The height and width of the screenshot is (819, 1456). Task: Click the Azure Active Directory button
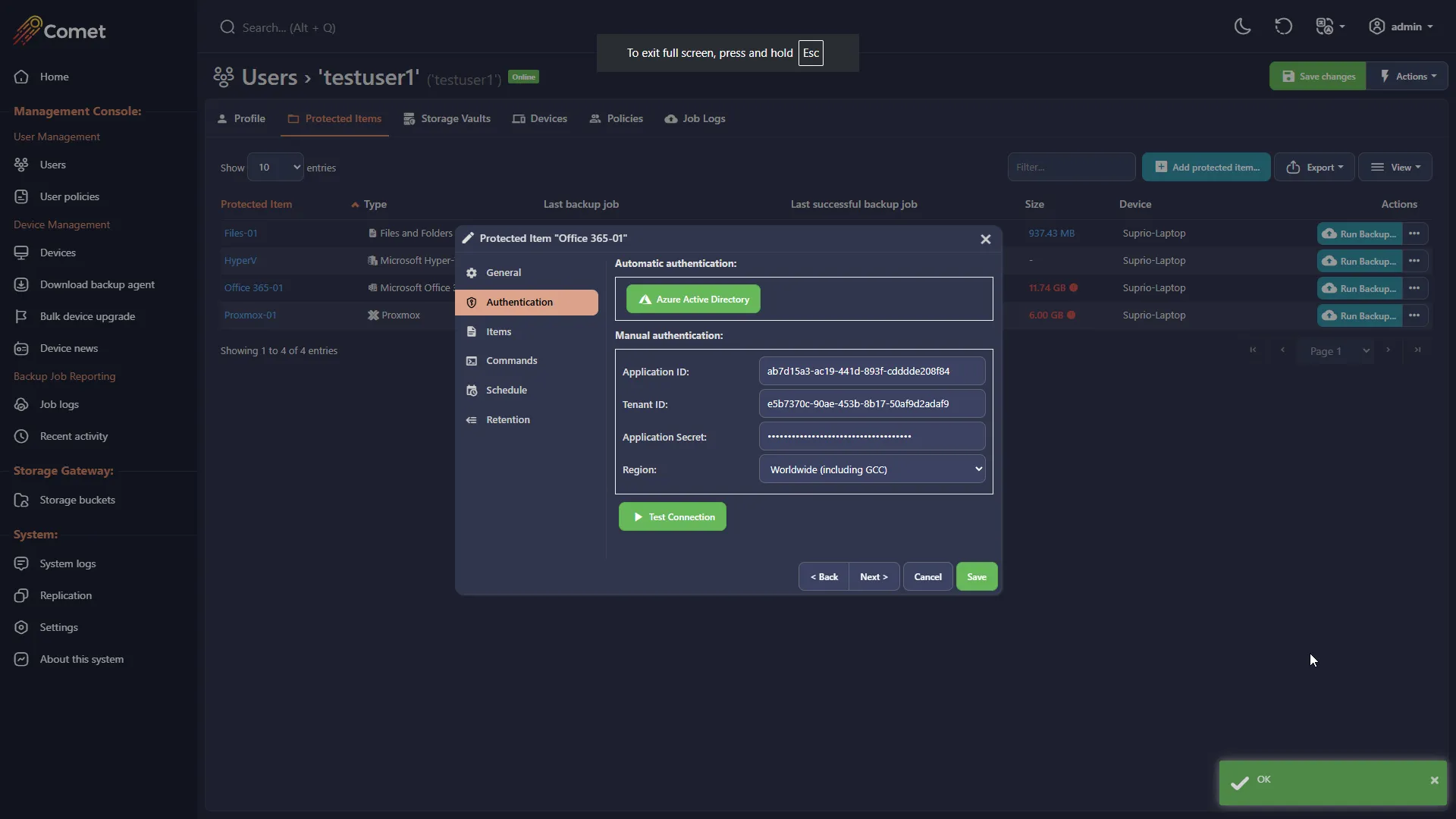click(693, 299)
